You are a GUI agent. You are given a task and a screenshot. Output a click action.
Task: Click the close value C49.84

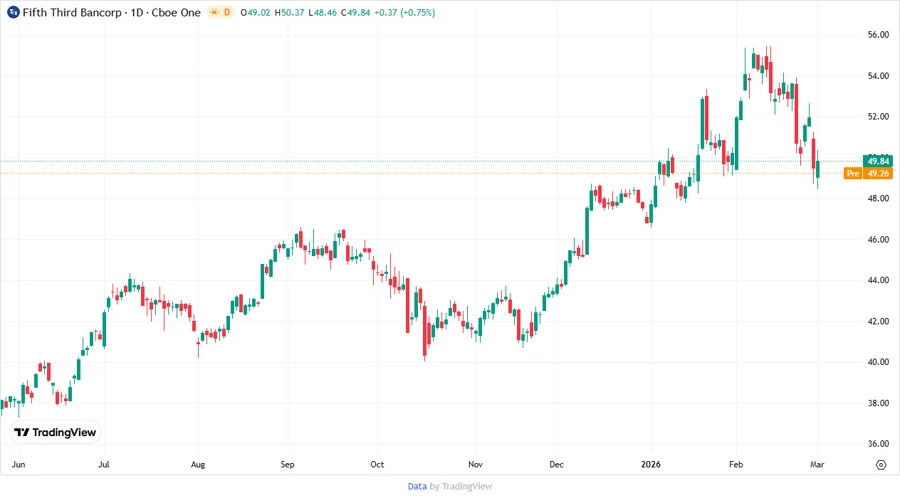355,13
